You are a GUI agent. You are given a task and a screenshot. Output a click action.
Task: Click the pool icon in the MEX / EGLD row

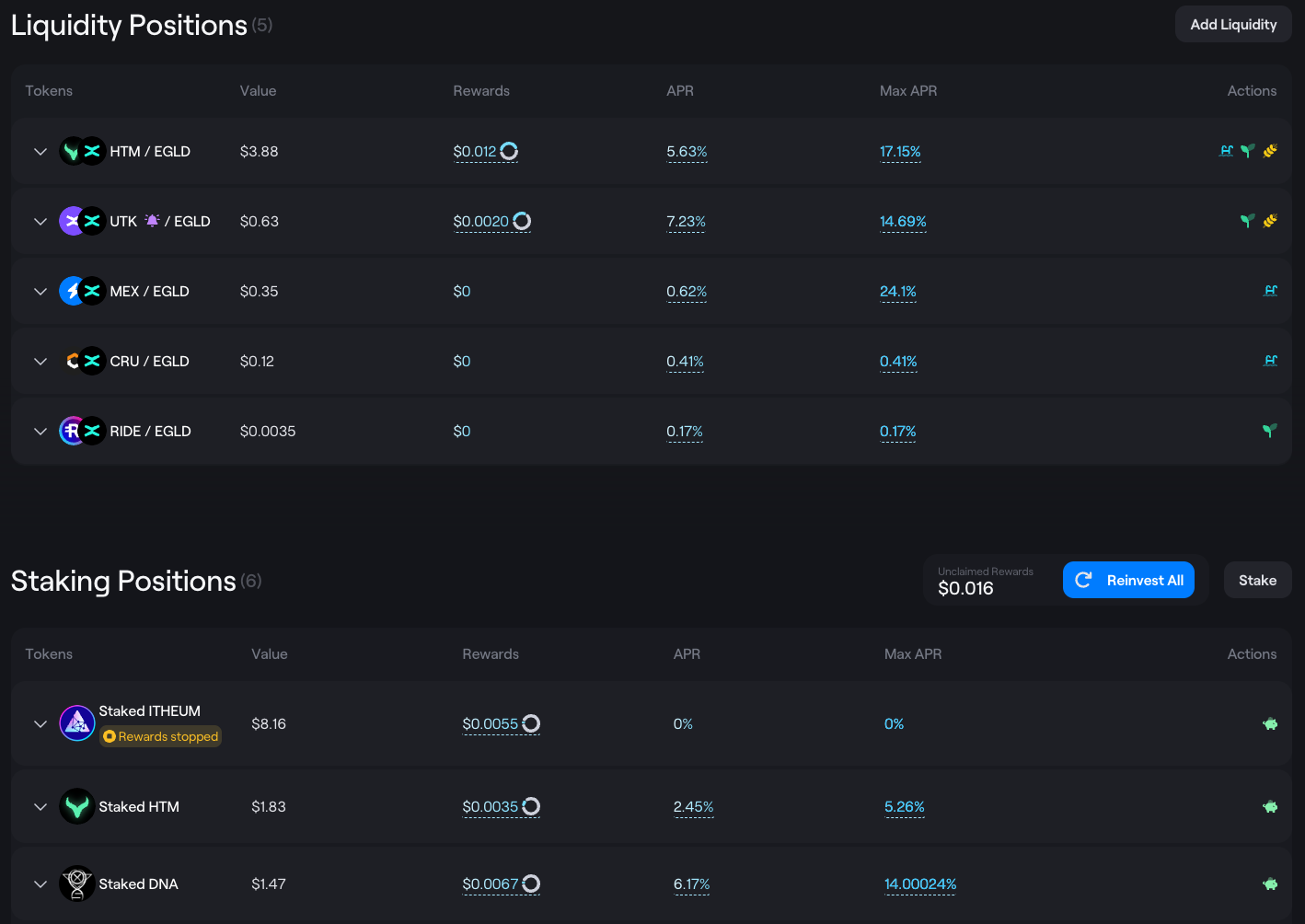pos(1270,291)
